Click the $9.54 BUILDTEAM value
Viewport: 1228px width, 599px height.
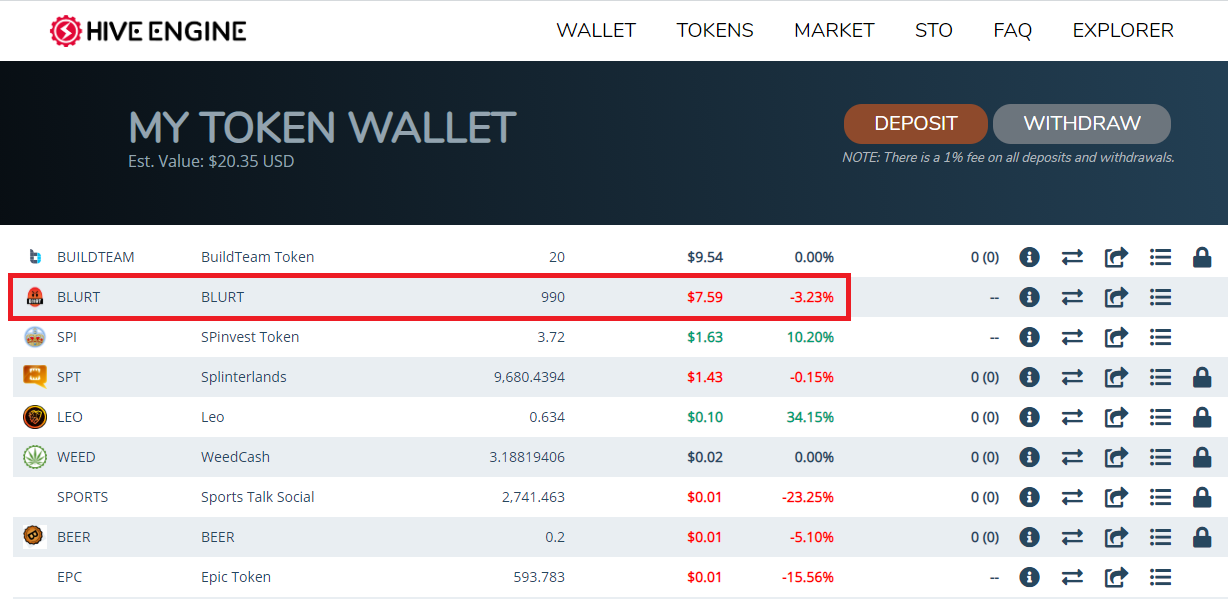(x=705, y=257)
